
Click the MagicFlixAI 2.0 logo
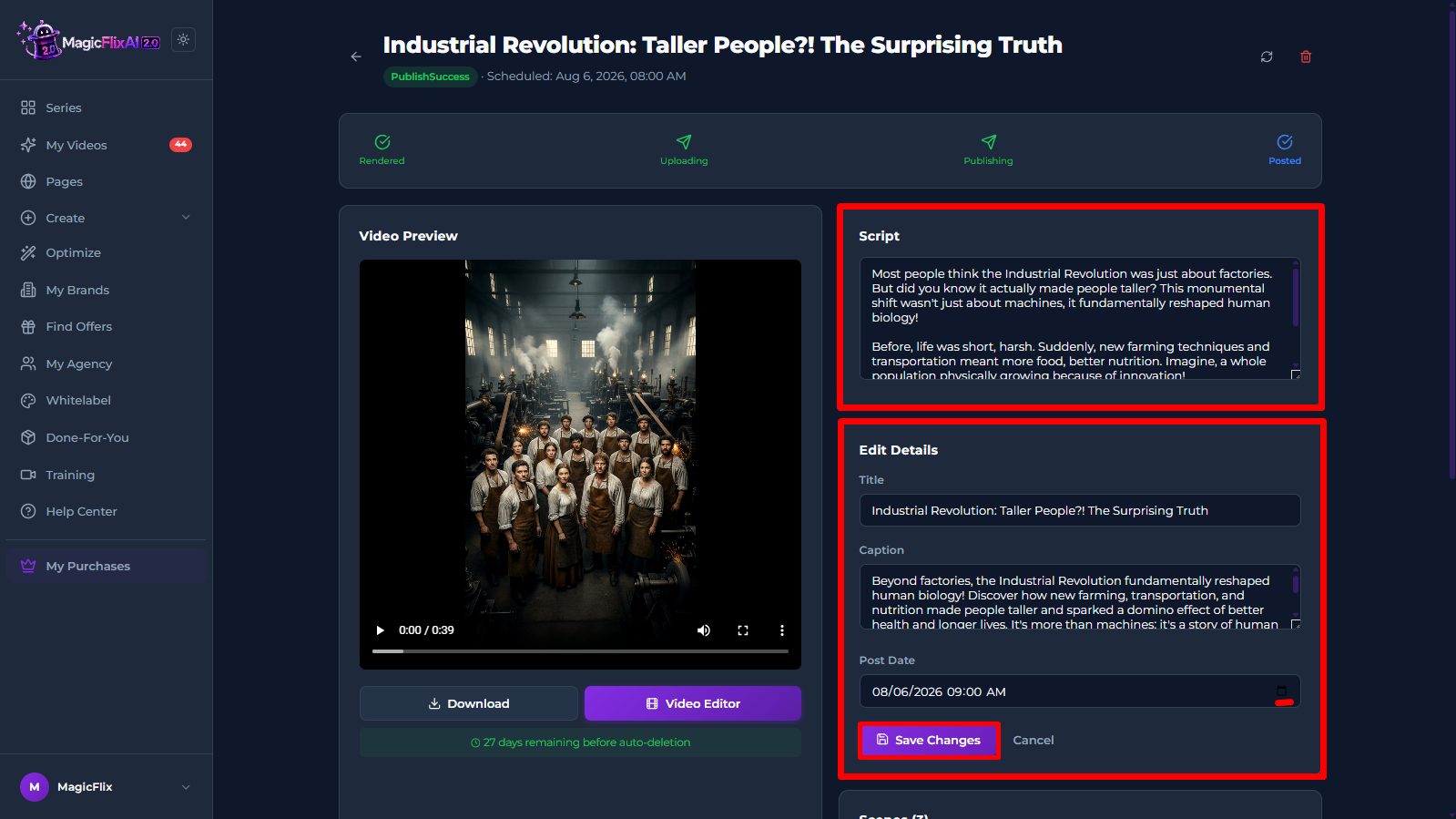pos(88,40)
